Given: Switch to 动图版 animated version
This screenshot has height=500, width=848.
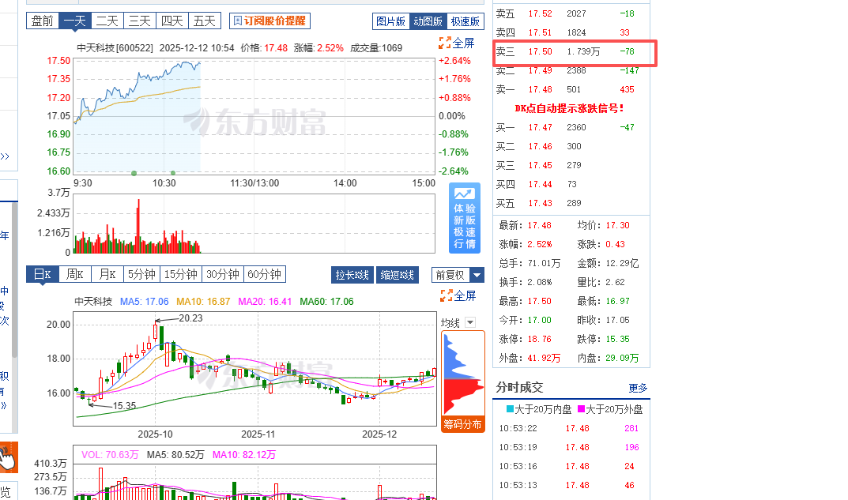Looking at the screenshot, I should 428,22.
